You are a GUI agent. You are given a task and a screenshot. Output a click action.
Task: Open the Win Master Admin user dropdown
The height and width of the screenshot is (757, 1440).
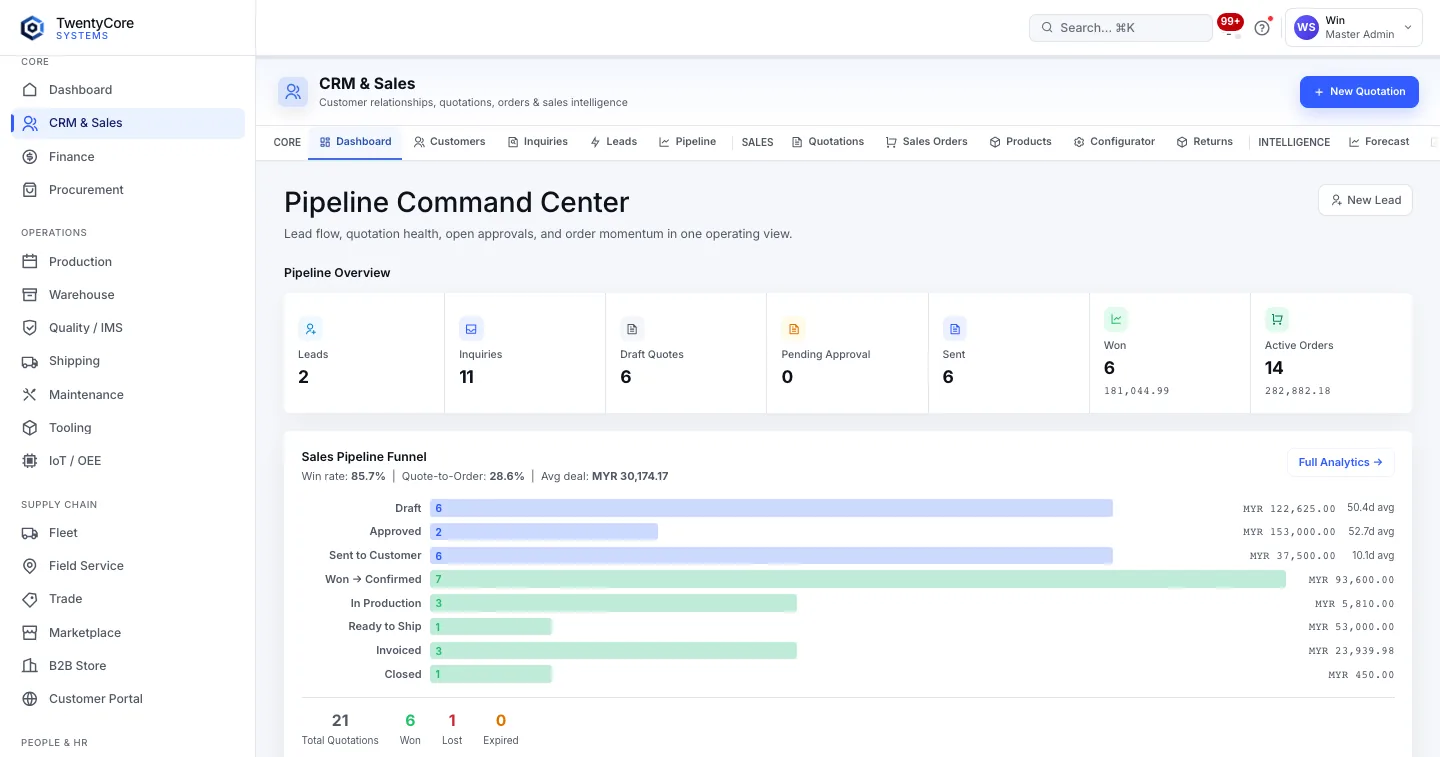[x=1354, y=28]
